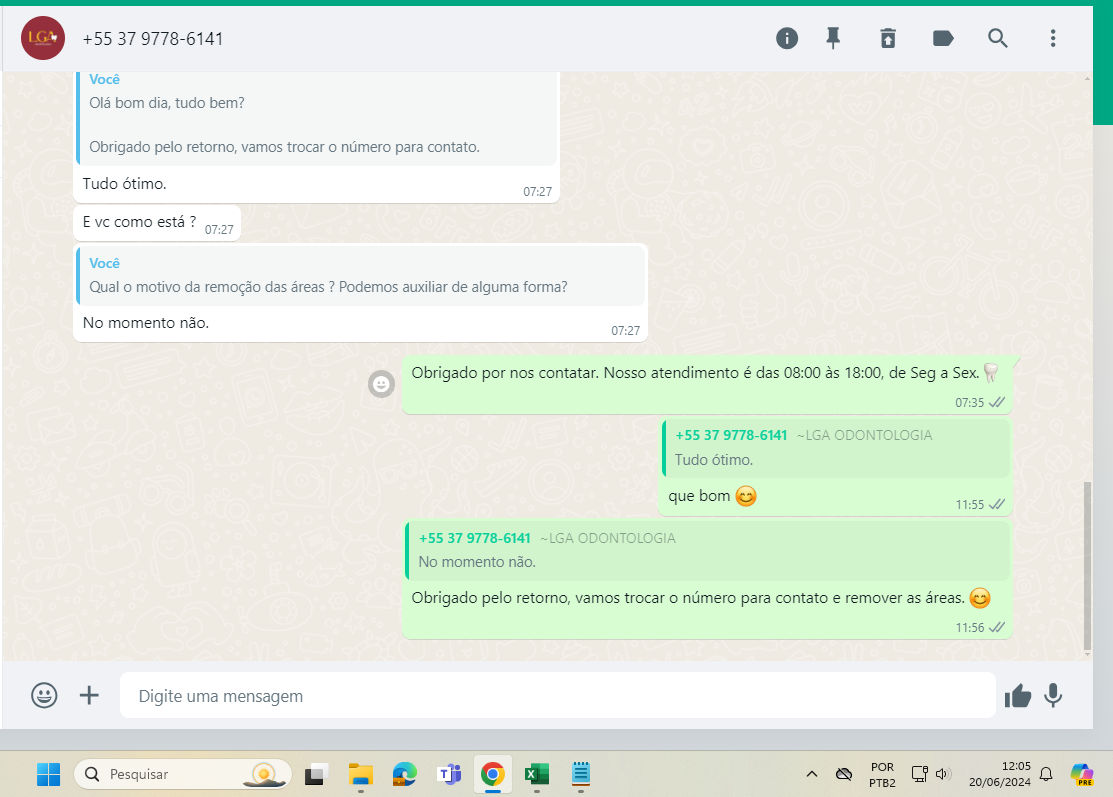Viewport: 1113px width, 797px height.
Task: Open Task View on taskbar
Action: coord(314,774)
